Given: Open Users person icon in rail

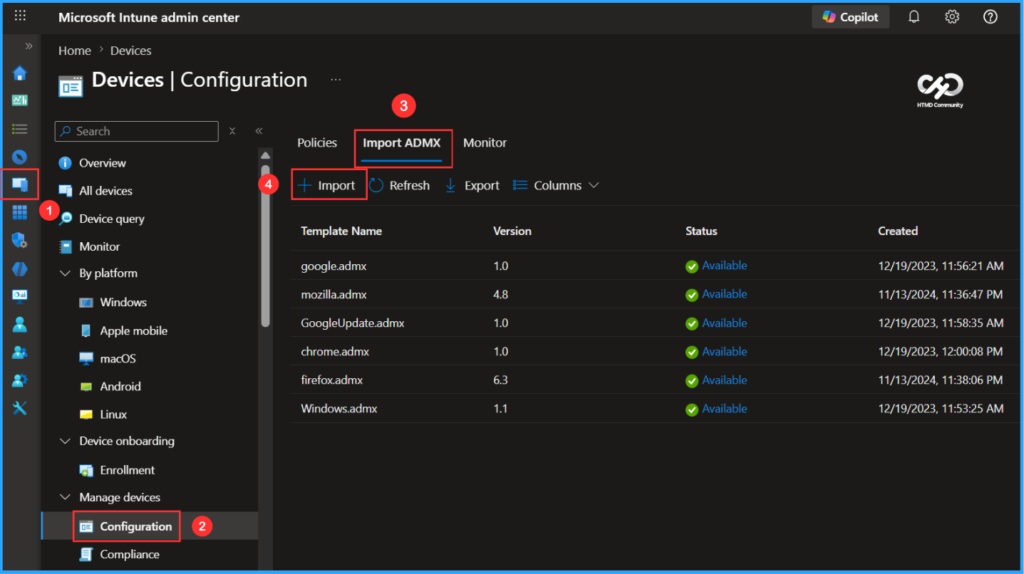Looking at the screenshot, I should [x=20, y=324].
